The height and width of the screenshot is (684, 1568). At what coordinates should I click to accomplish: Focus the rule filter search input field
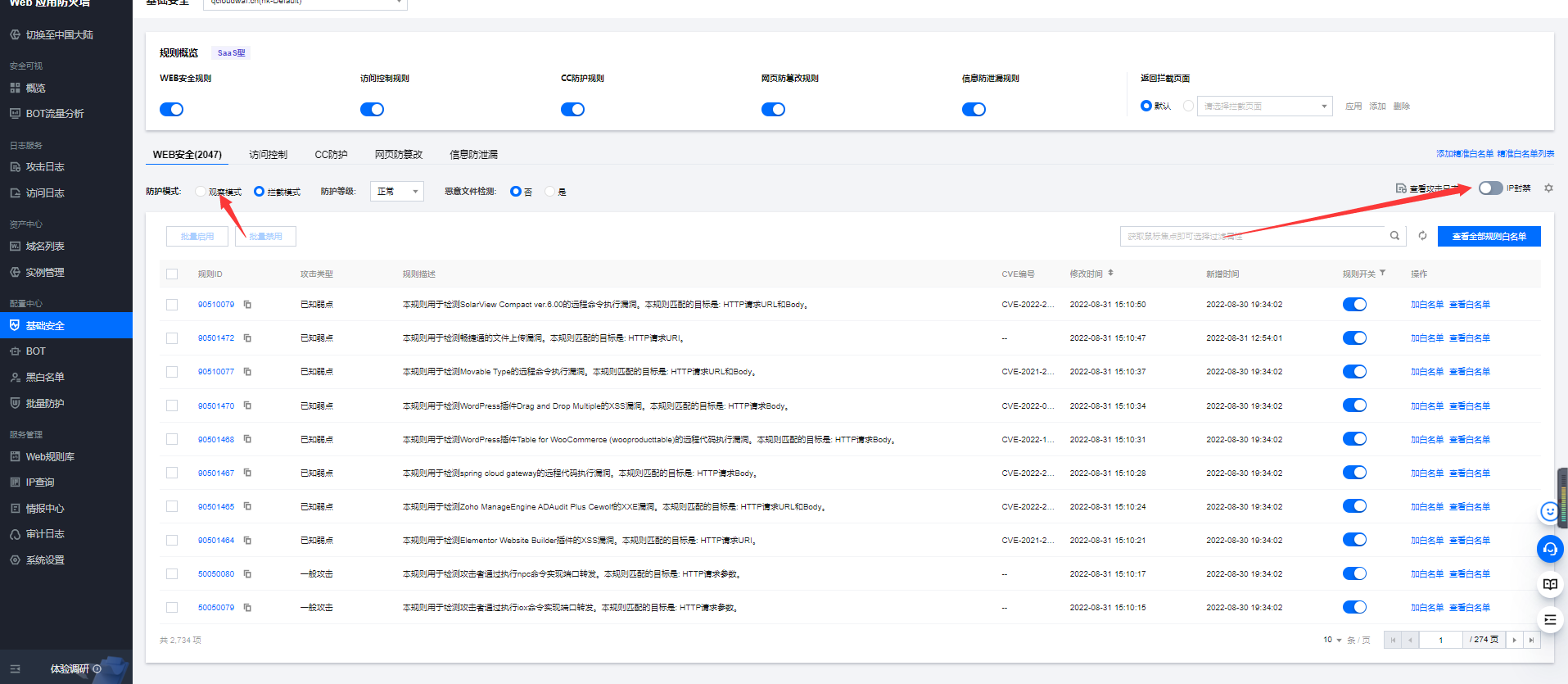1253,236
